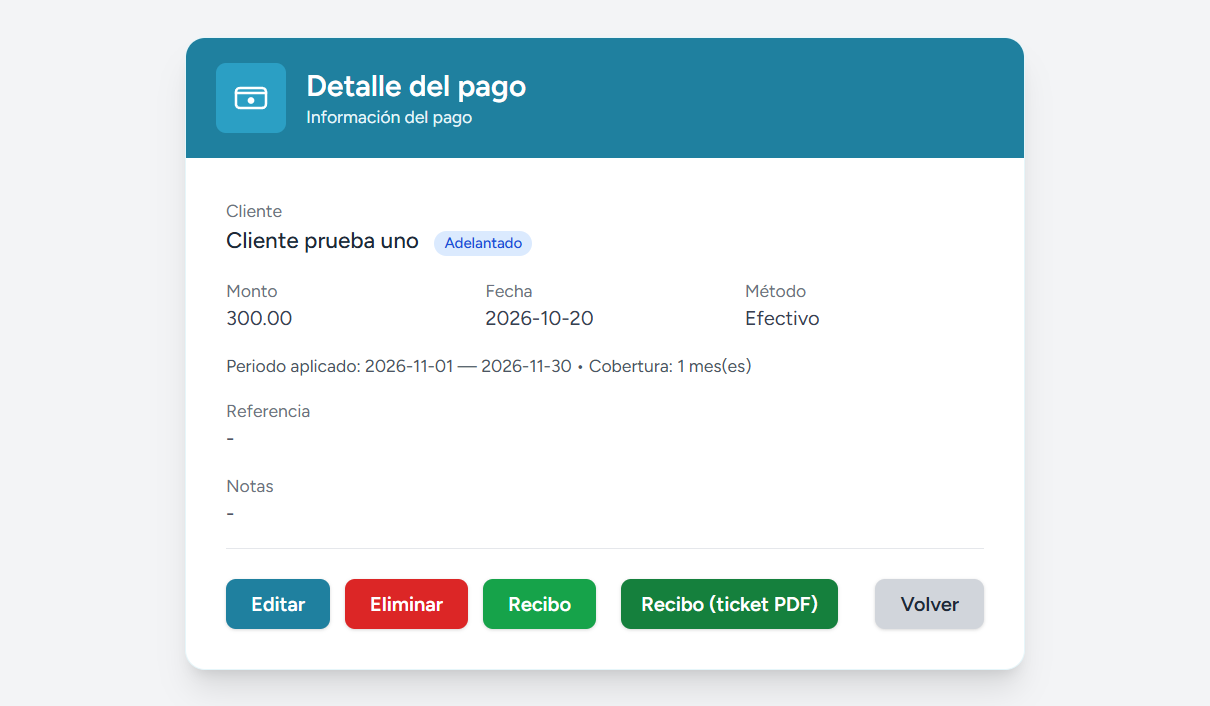Generate Recibo (ticket PDF)
Viewport: 1210px width, 706px height.
coord(729,604)
